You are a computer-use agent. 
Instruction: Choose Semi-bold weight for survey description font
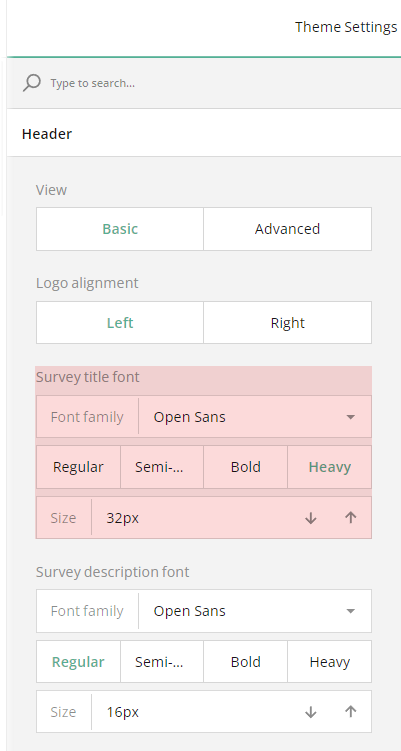pyautogui.click(x=162, y=662)
